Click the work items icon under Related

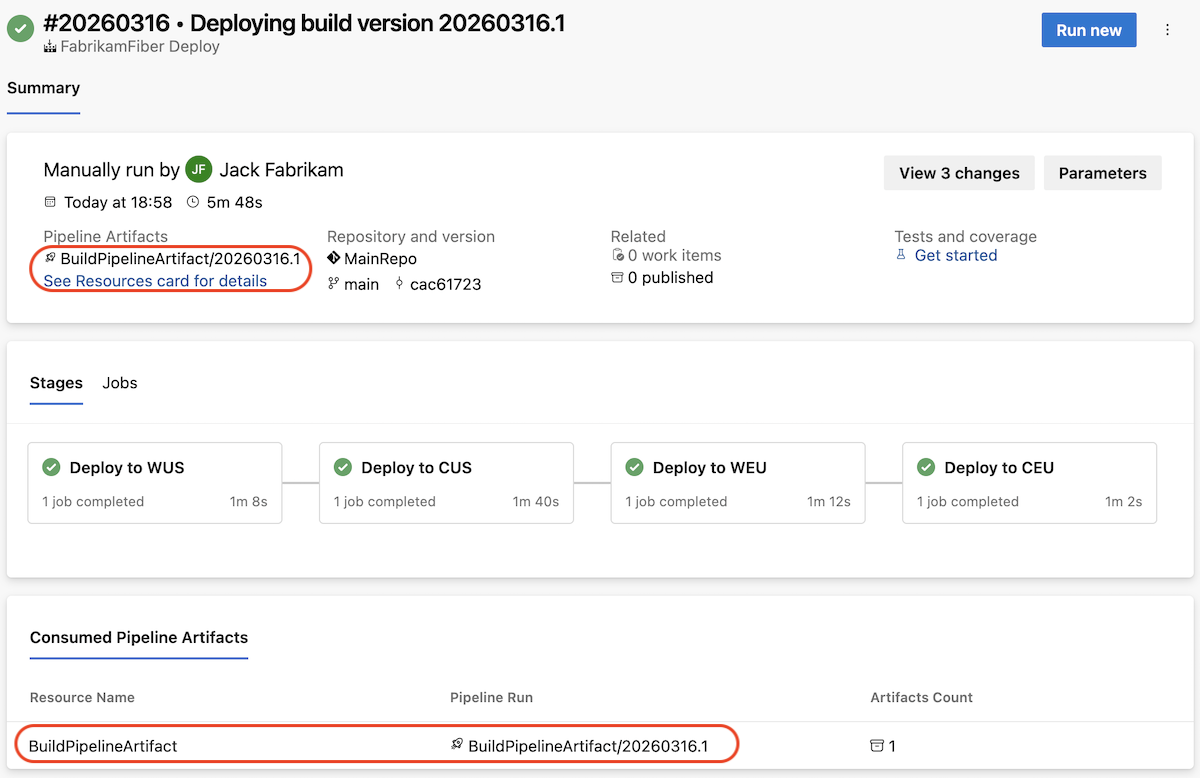click(x=617, y=256)
